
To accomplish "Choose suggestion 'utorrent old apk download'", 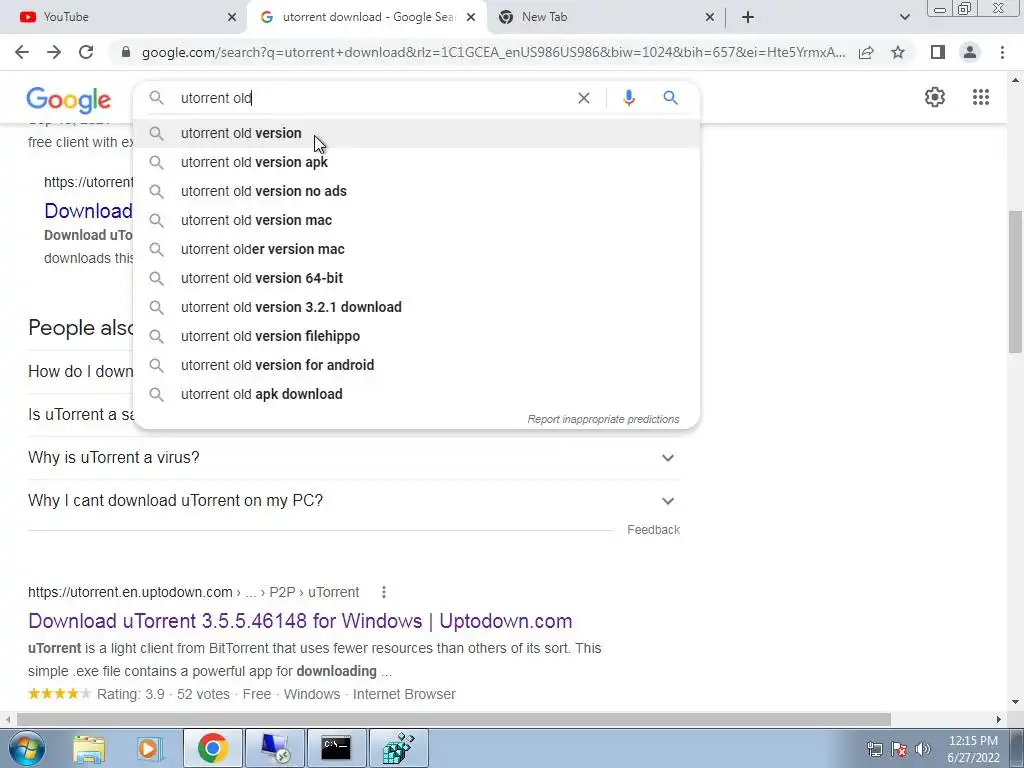I will click(417, 394).
